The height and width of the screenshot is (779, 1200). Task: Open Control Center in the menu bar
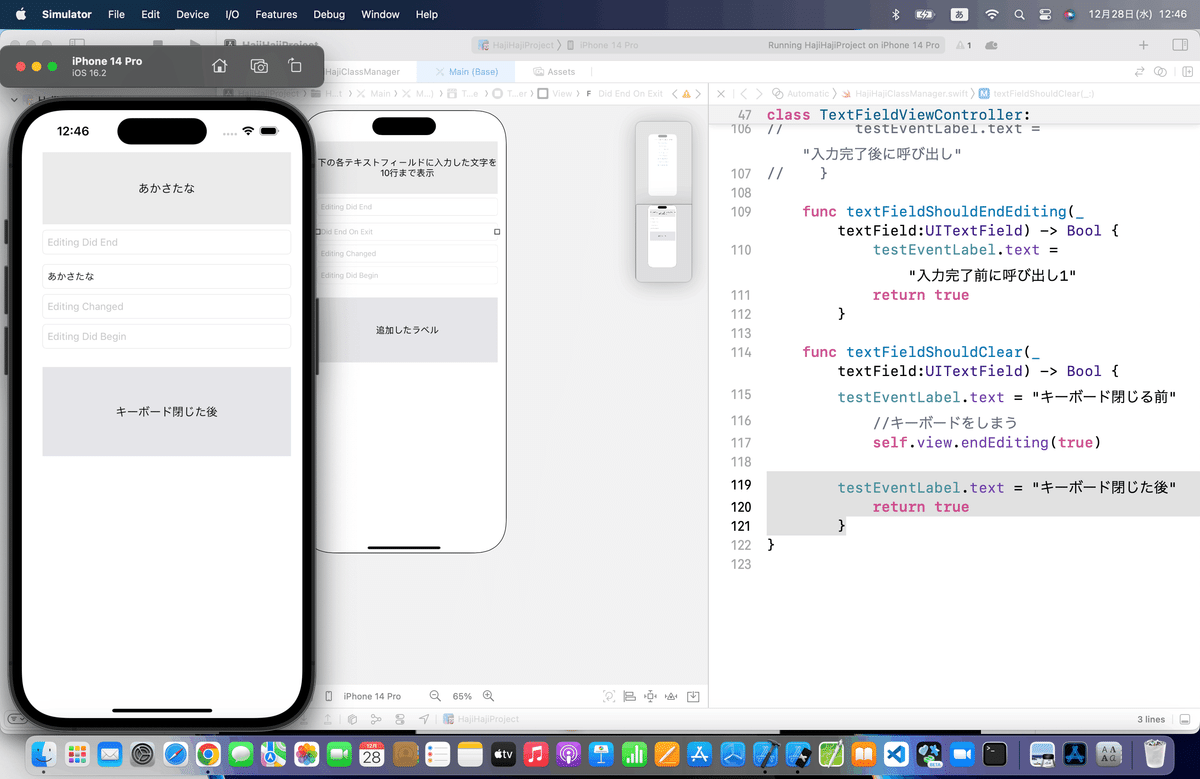tap(1045, 14)
